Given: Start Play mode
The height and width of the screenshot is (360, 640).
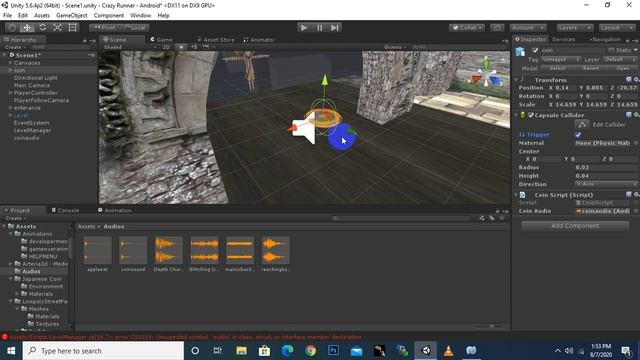Looking at the screenshot, I should click(304, 27).
